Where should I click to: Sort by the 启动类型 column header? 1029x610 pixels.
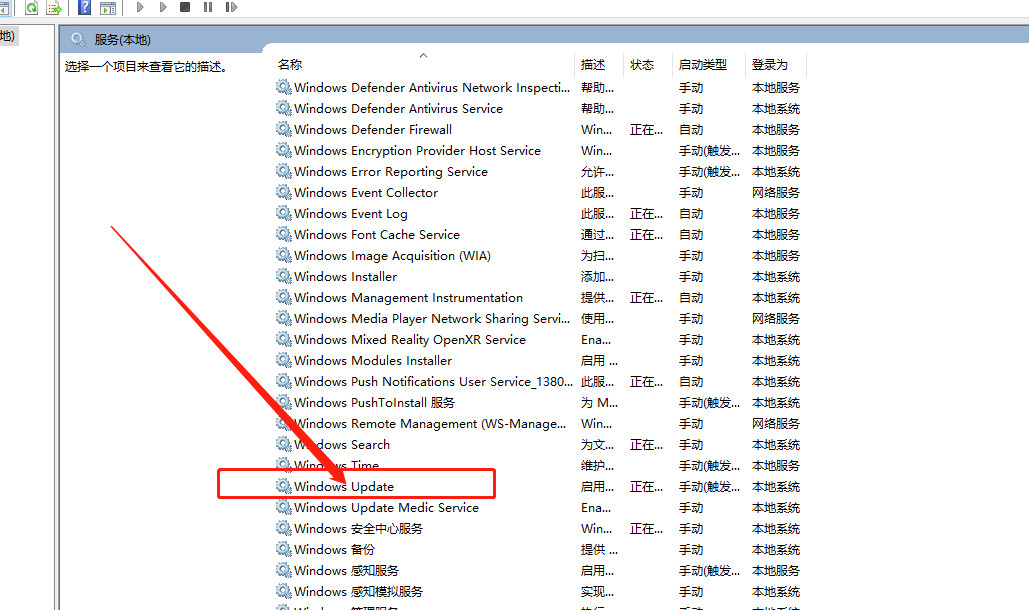coord(703,64)
